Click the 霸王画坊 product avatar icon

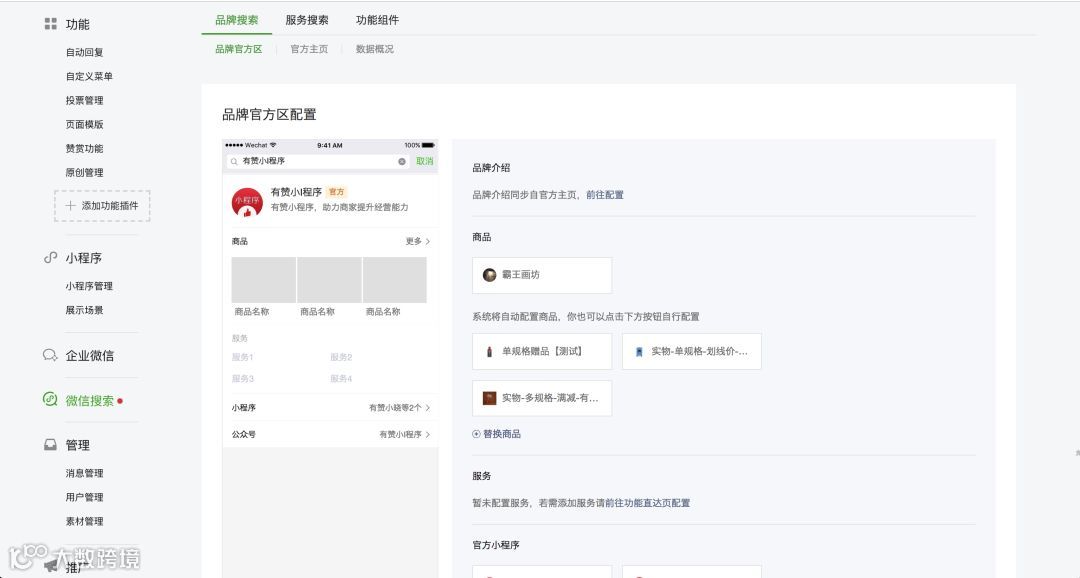click(x=489, y=275)
